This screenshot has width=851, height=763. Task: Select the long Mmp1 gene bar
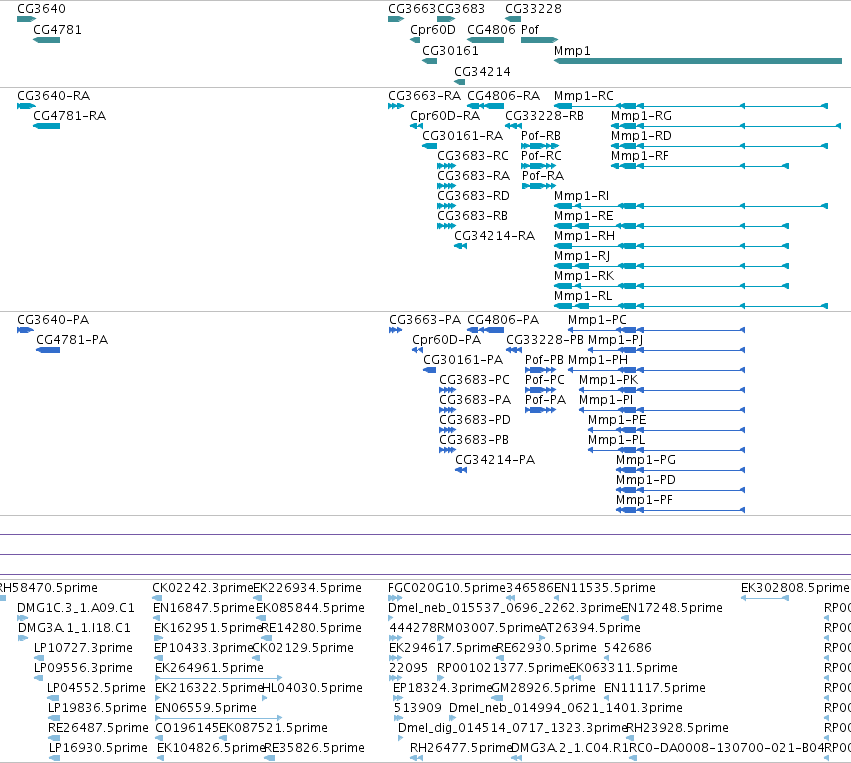(x=698, y=61)
